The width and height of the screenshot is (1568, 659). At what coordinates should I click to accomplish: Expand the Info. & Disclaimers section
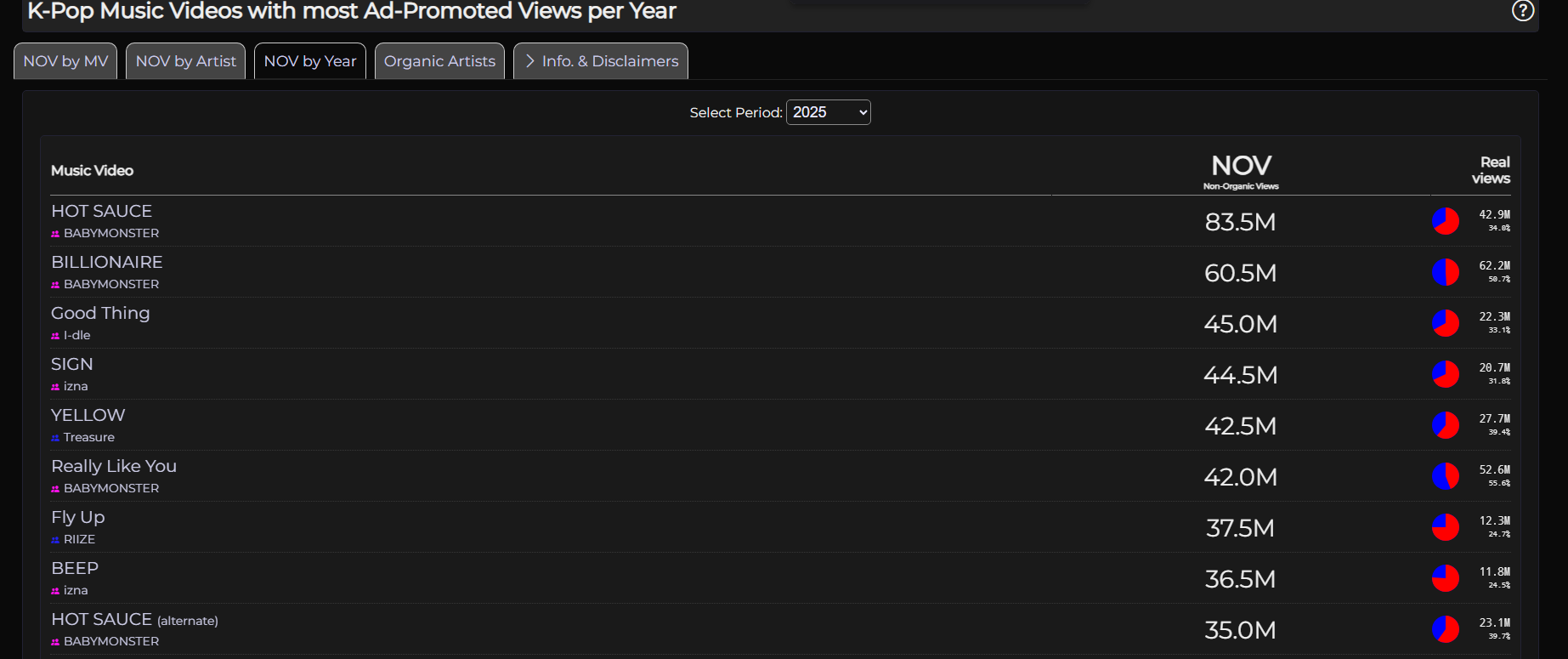(x=601, y=61)
